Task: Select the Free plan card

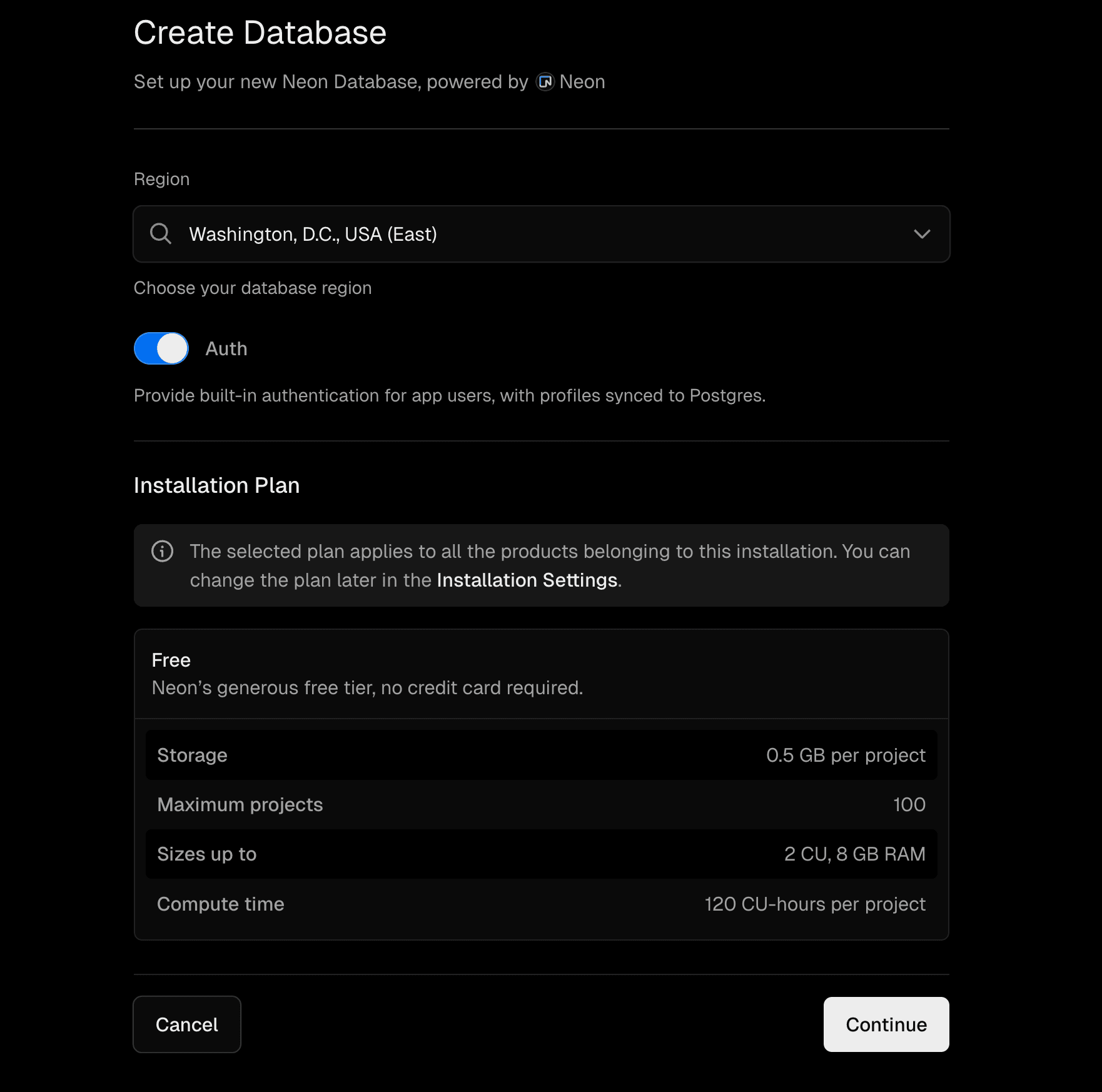Action: (x=541, y=674)
